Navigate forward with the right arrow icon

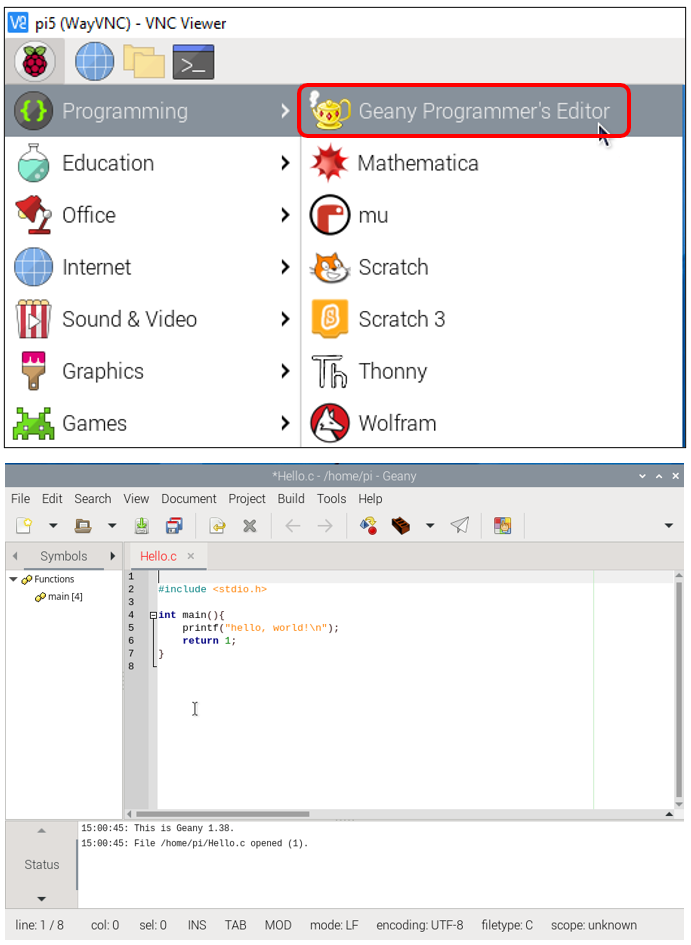[x=325, y=526]
